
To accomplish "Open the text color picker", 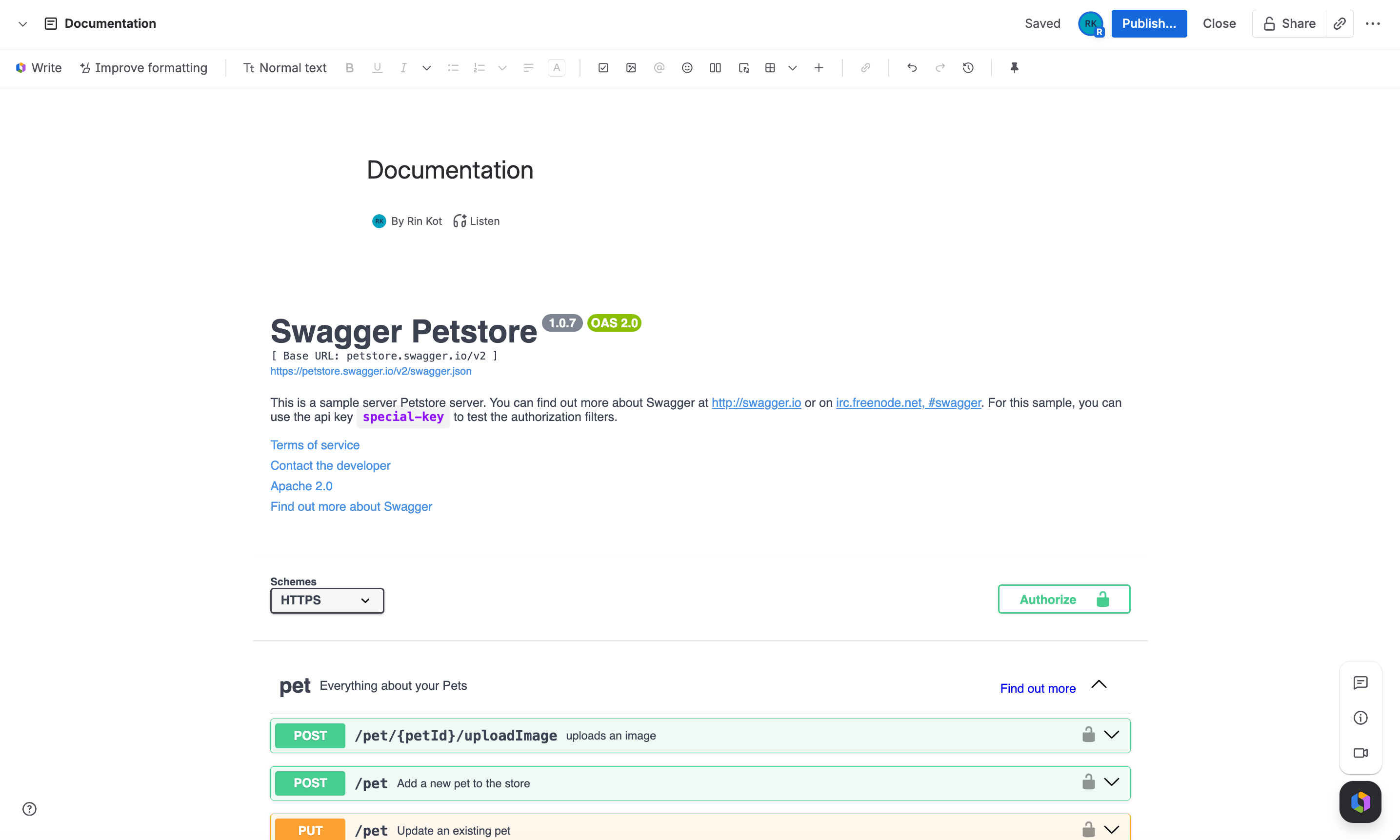I will click(x=557, y=68).
